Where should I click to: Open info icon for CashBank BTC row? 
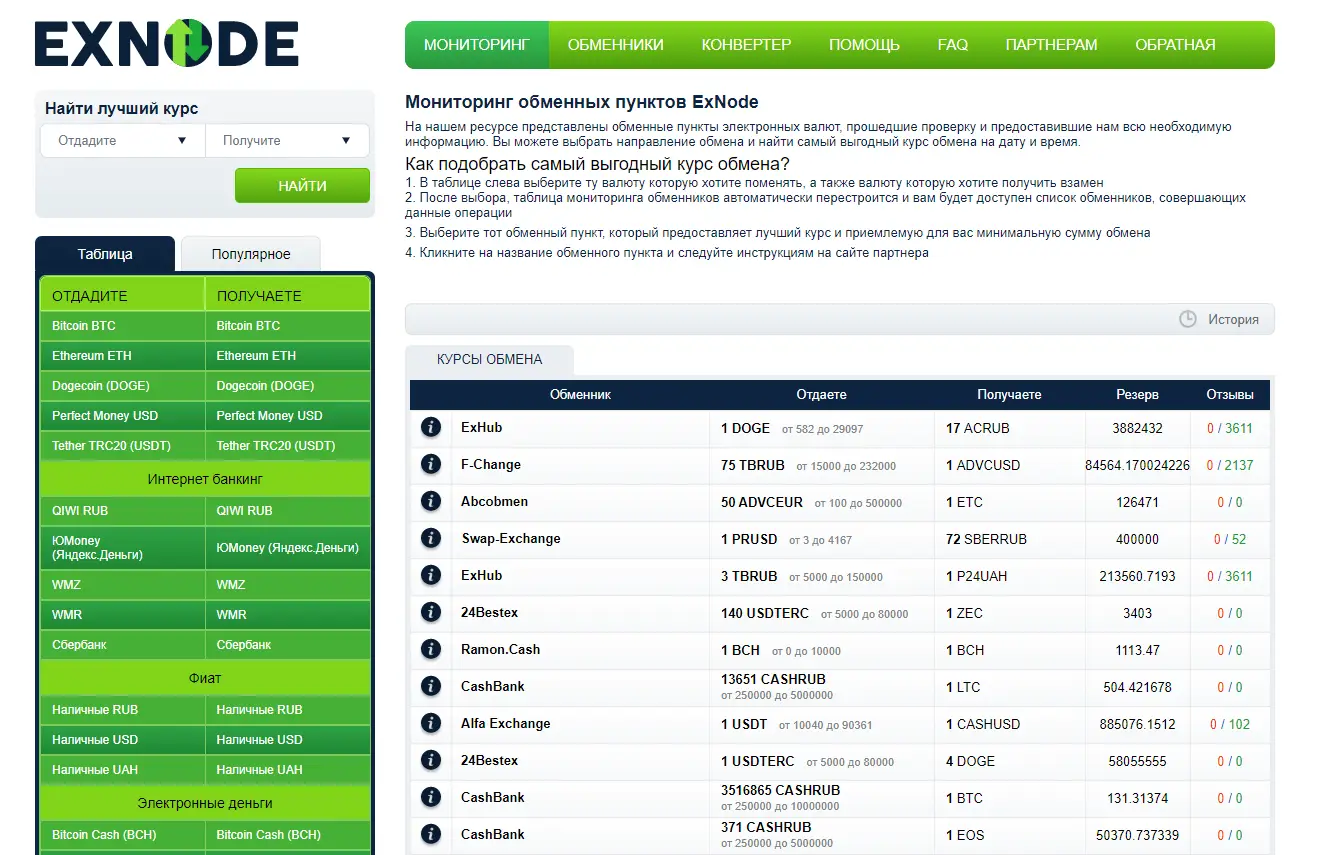click(x=431, y=798)
